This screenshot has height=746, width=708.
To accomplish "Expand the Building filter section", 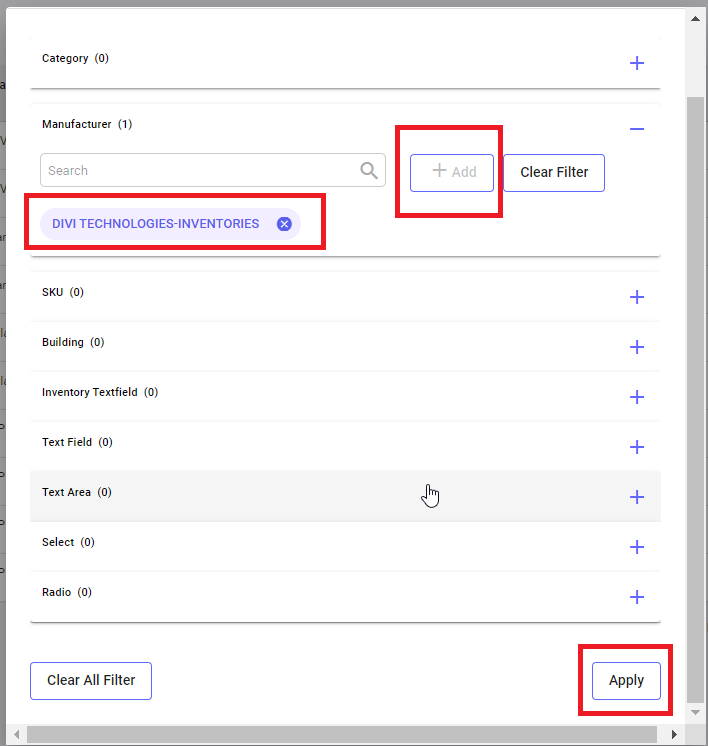I will click(x=637, y=347).
